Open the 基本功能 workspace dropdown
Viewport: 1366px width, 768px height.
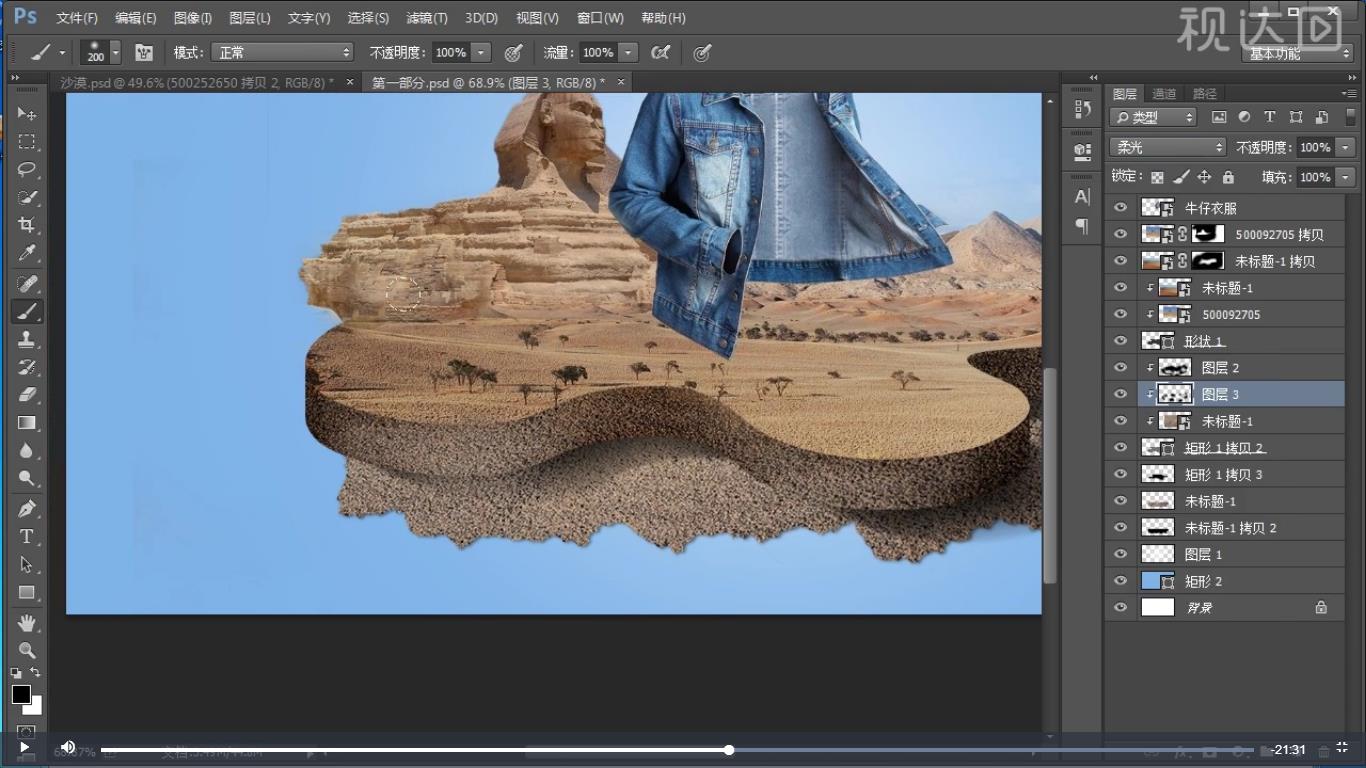[1299, 53]
